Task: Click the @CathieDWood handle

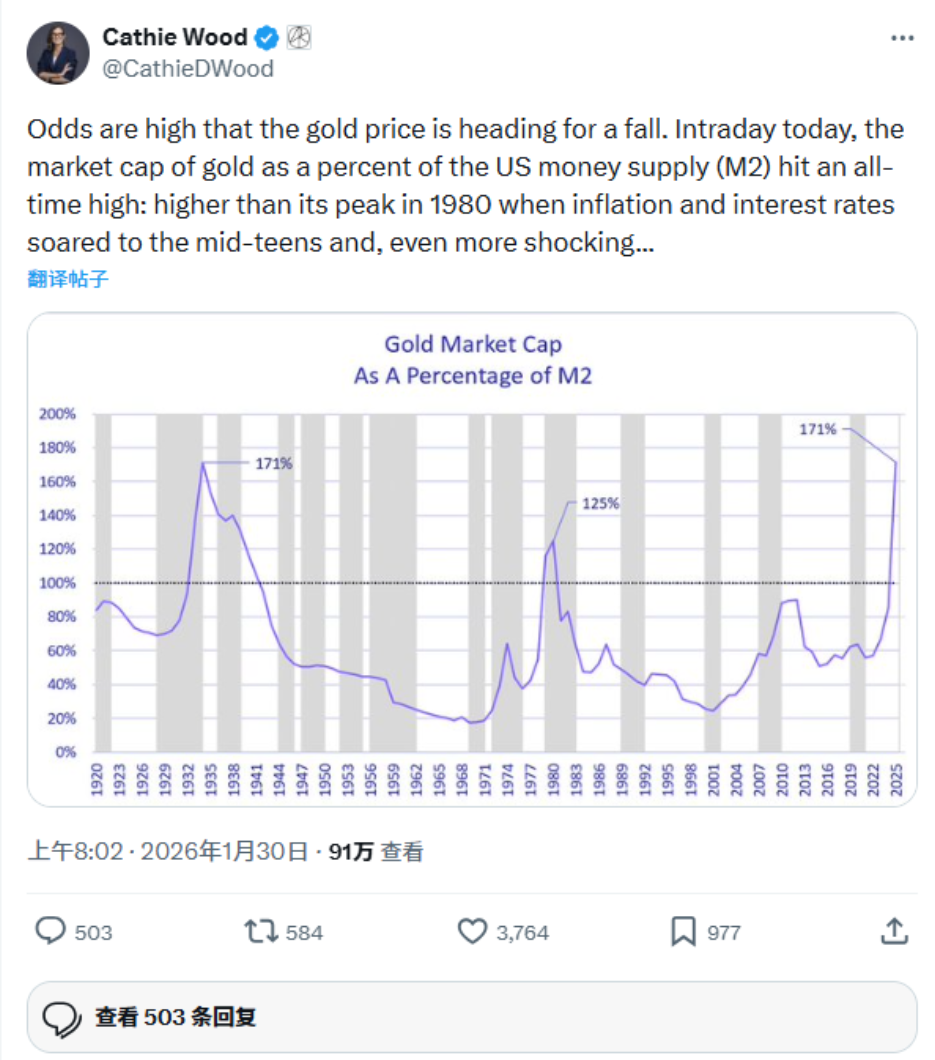Action: pos(188,68)
